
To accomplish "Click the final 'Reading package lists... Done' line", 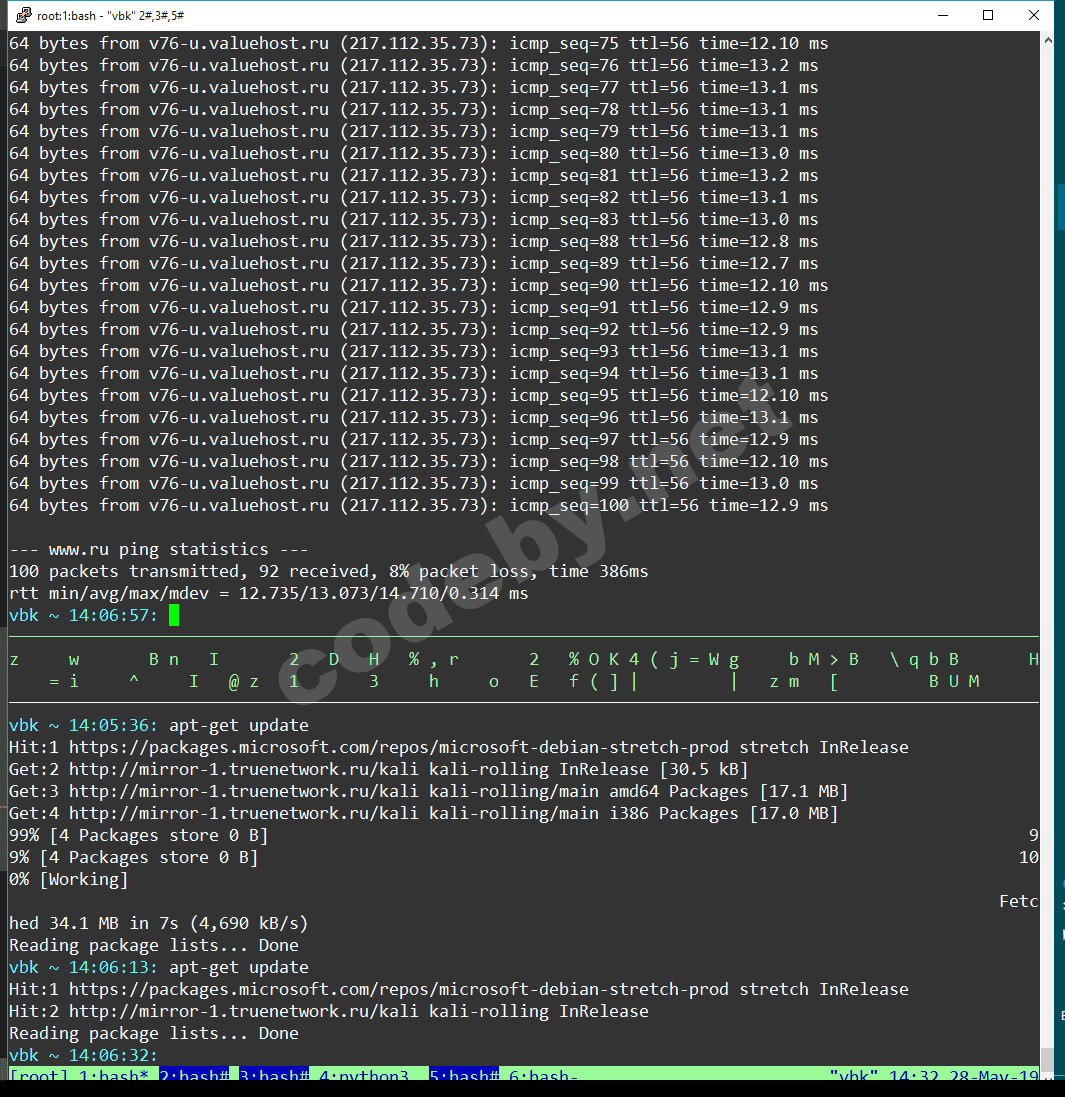I will point(154,1034).
